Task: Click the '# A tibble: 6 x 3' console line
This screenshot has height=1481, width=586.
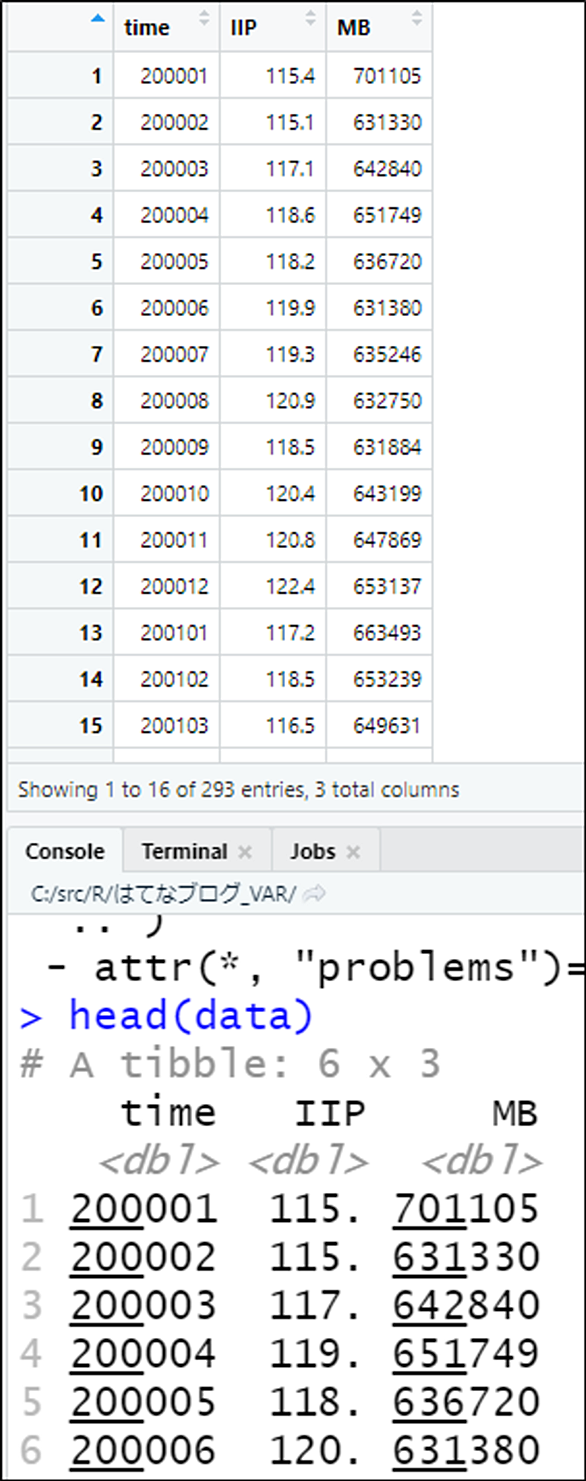Action: [230, 1064]
